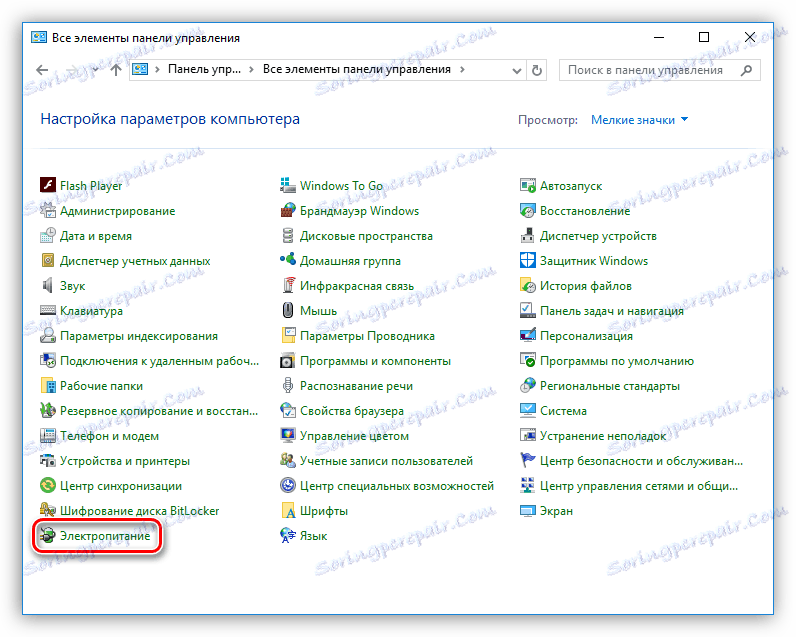Go up one level with Up arrow
Screen dimensions: 796x637
(116, 70)
